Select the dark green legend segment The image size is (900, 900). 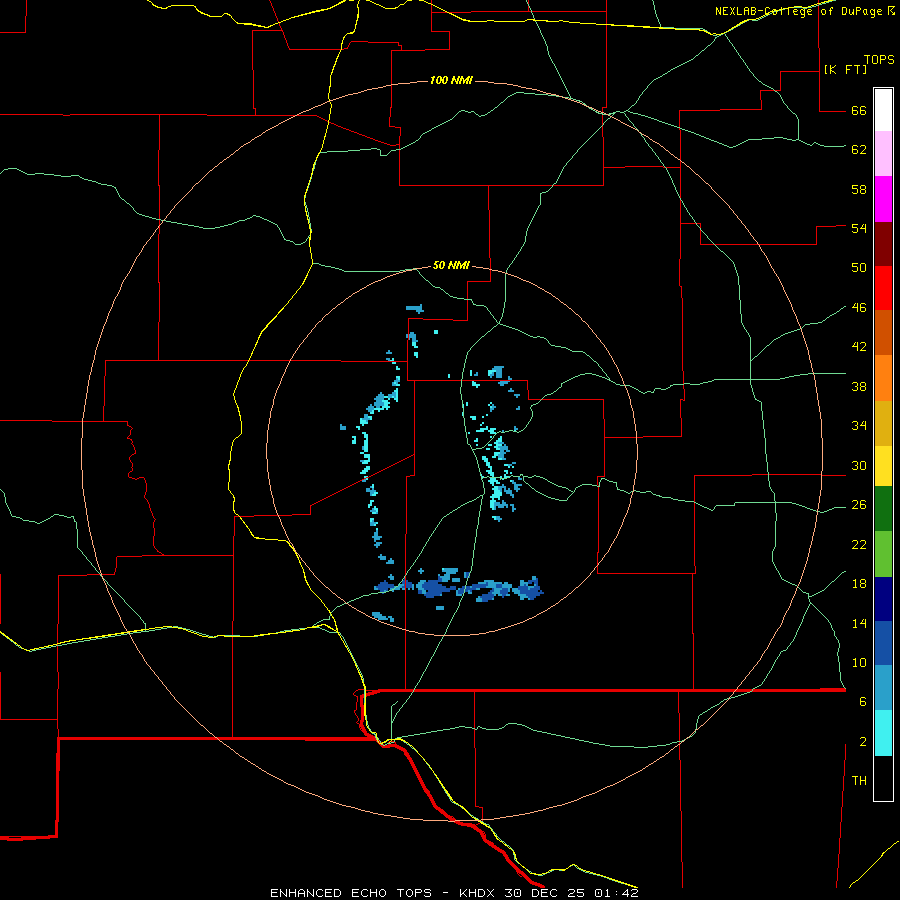pyautogui.click(x=883, y=509)
